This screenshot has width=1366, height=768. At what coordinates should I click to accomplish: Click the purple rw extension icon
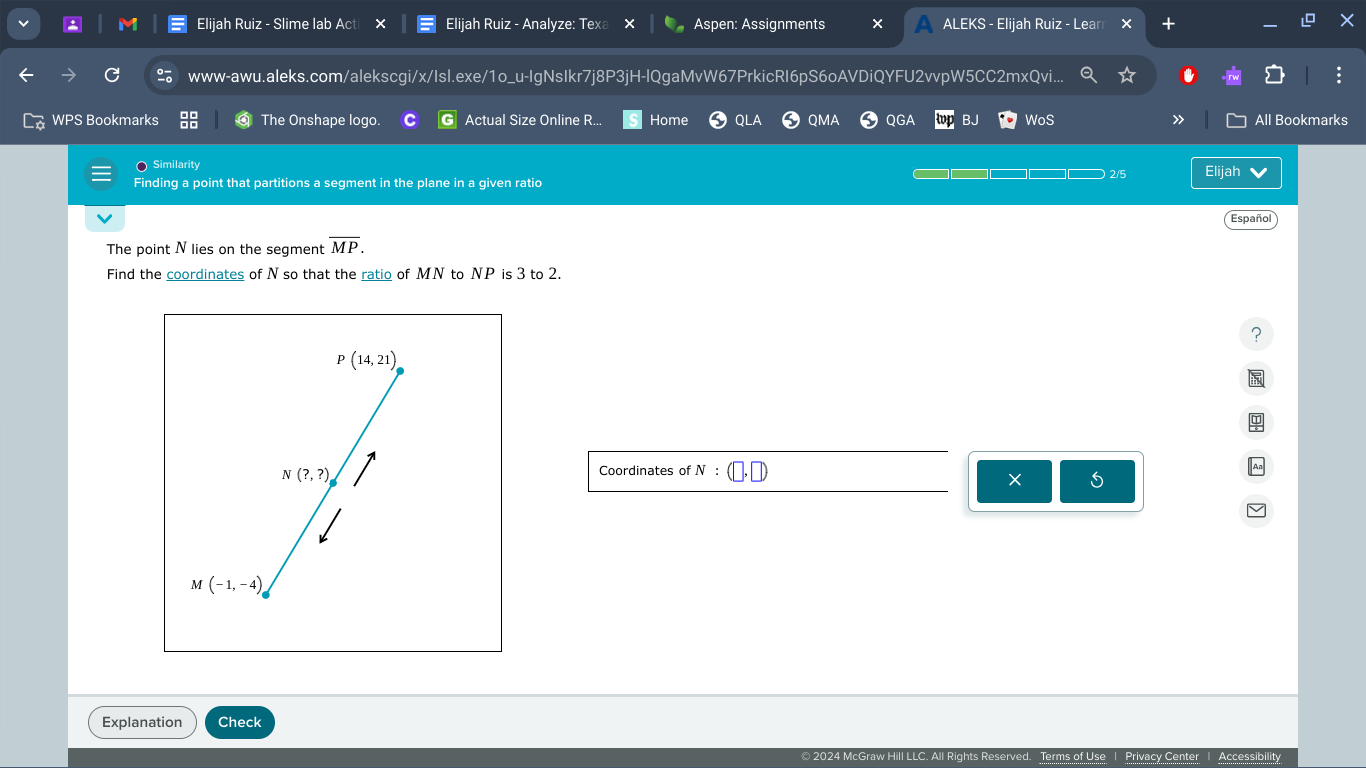(x=1233, y=75)
